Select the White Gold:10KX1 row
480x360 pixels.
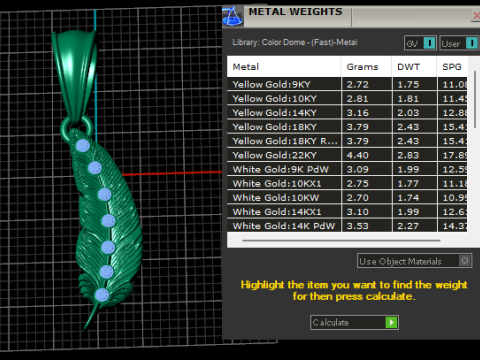pos(347,184)
